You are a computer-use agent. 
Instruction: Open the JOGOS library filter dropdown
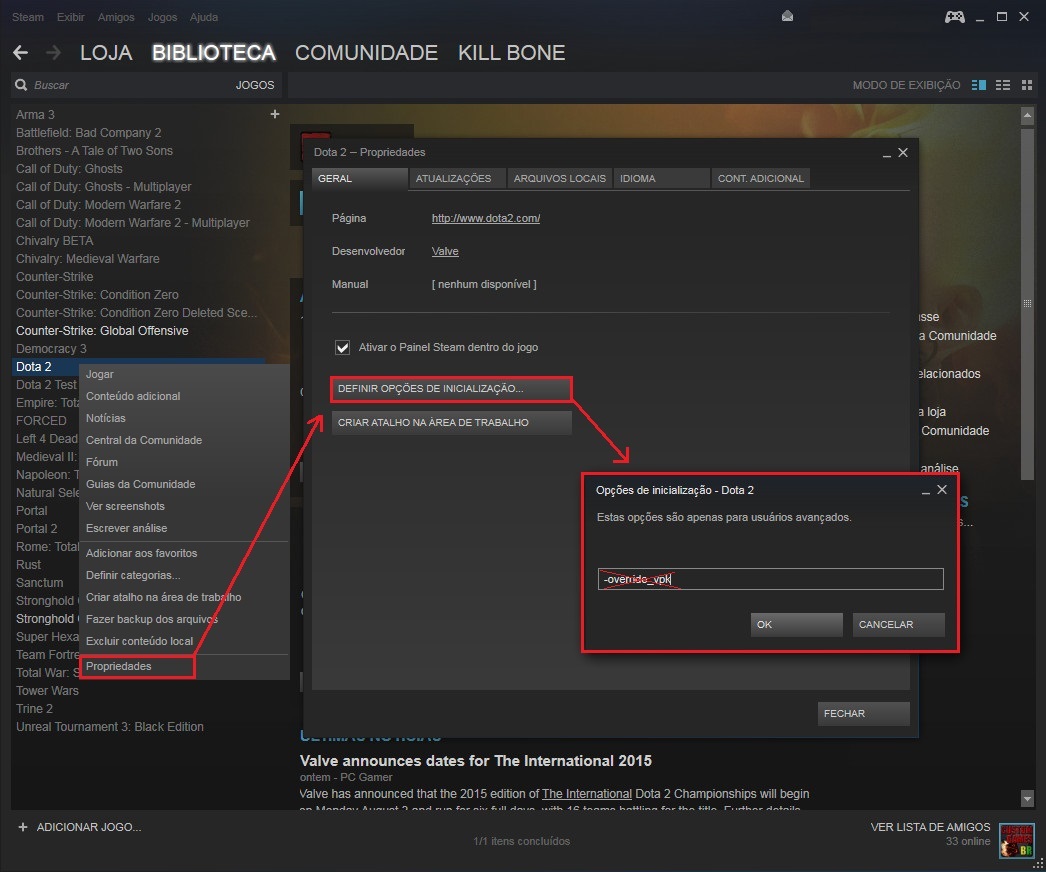(x=255, y=85)
